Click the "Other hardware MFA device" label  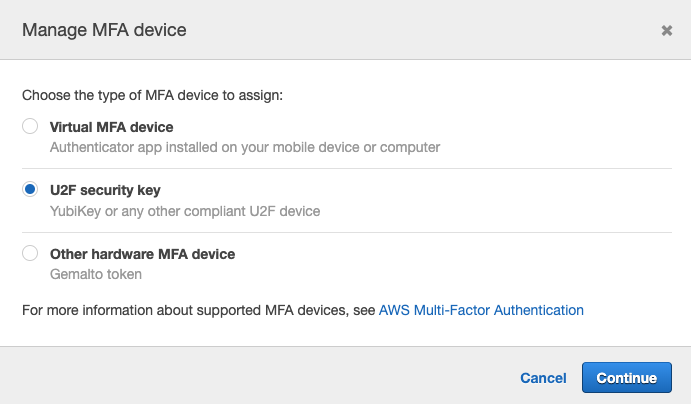pyautogui.click(x=142, y=253)
